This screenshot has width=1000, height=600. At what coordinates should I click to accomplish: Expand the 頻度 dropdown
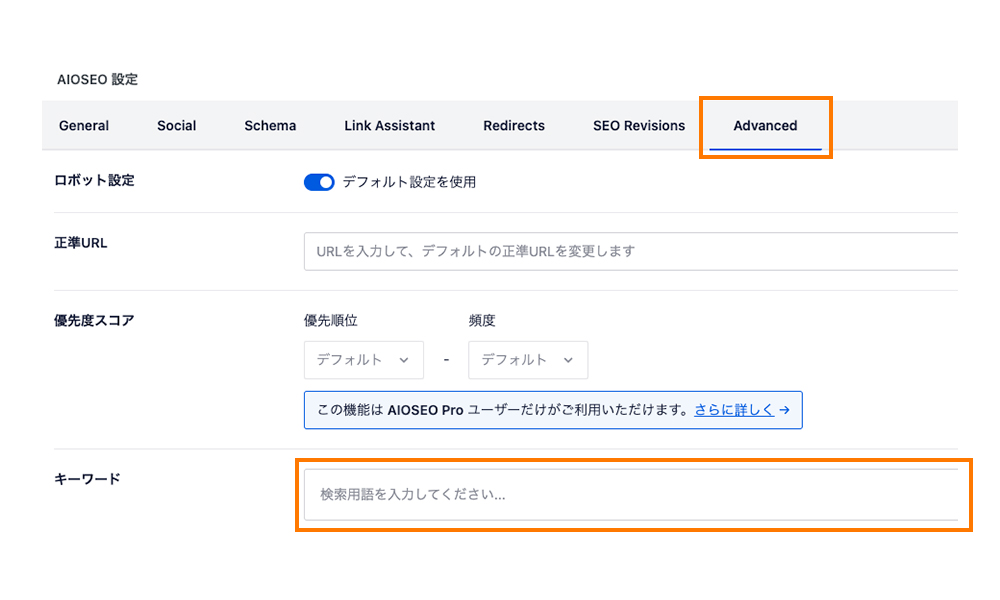(527, 360)
